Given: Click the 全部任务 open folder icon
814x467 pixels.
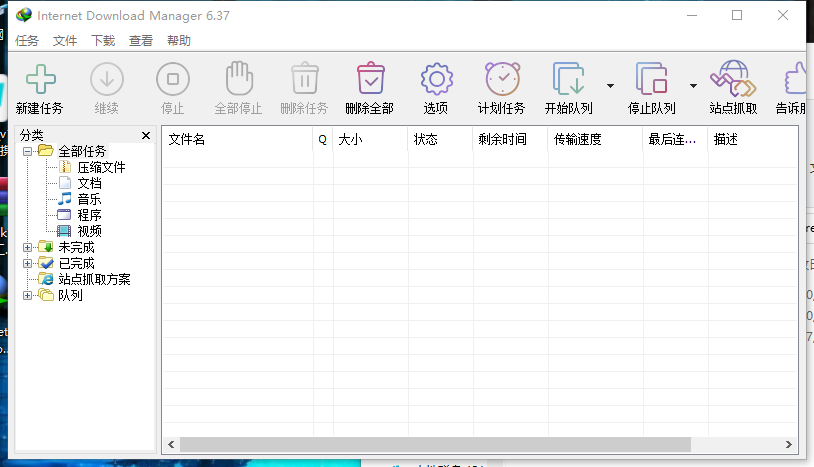Looking at the screenshot, I should pos(46,150).
